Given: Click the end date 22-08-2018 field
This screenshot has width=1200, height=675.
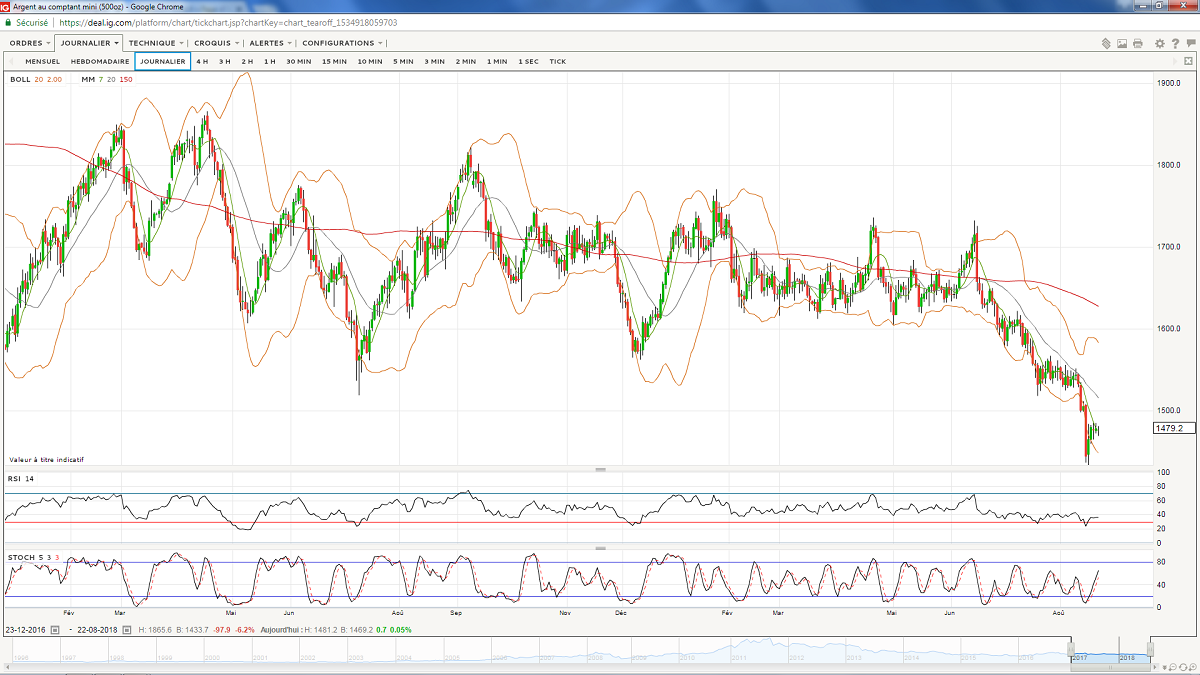Looking at the screenshot, I should pos(98,630).
